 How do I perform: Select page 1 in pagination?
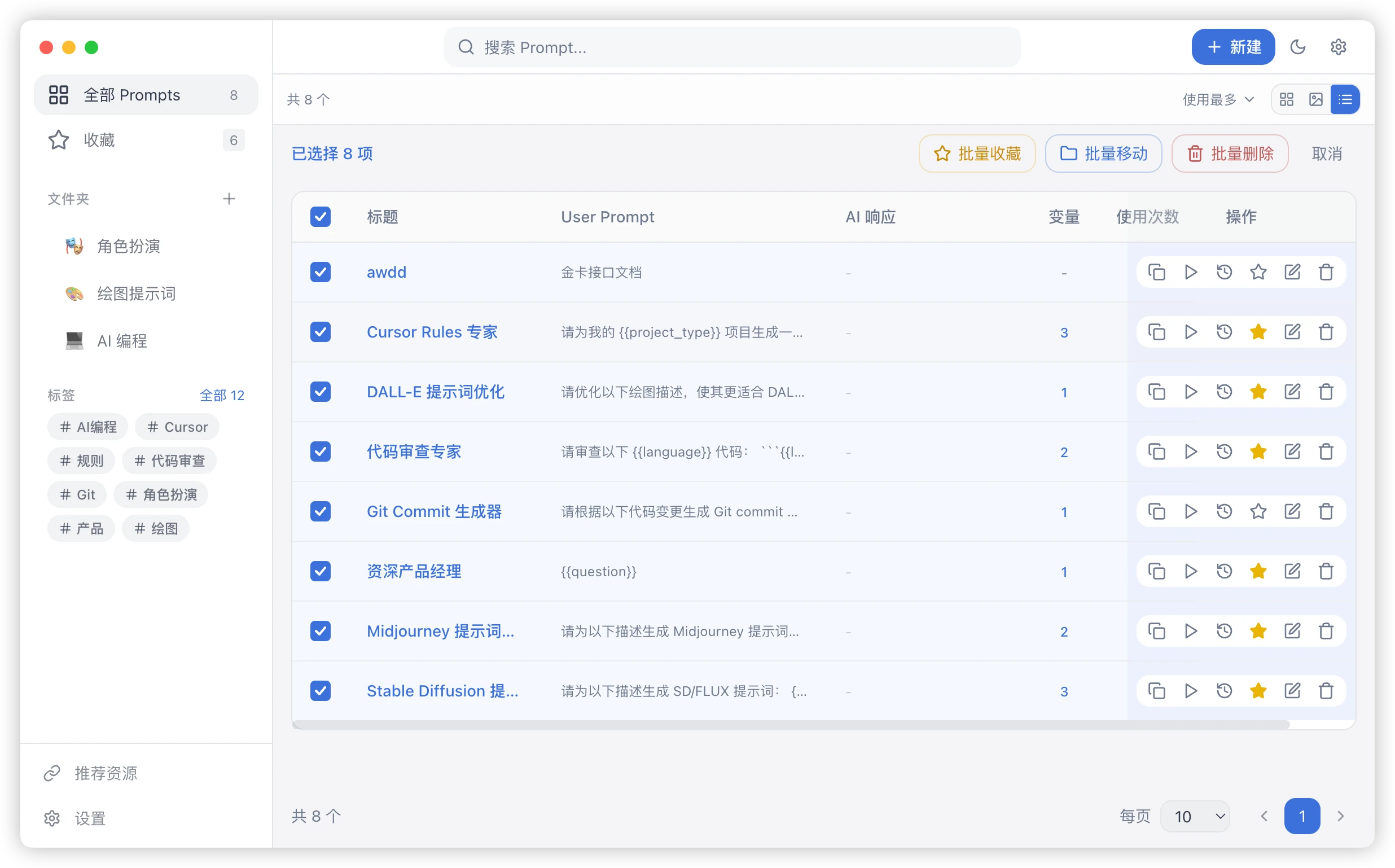pos(1302,816)
